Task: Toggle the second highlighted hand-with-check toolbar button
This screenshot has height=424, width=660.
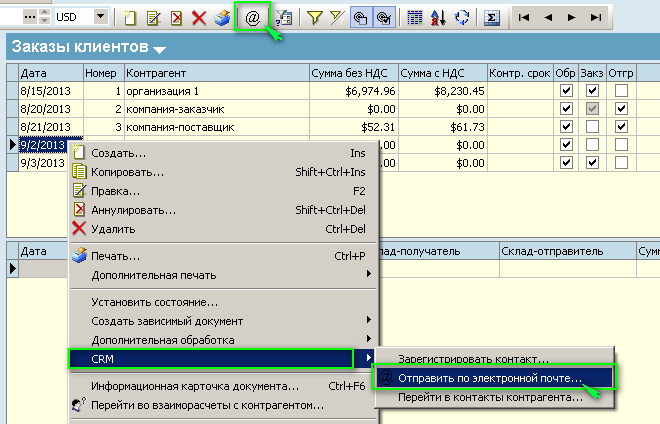Action: (384, 18)
